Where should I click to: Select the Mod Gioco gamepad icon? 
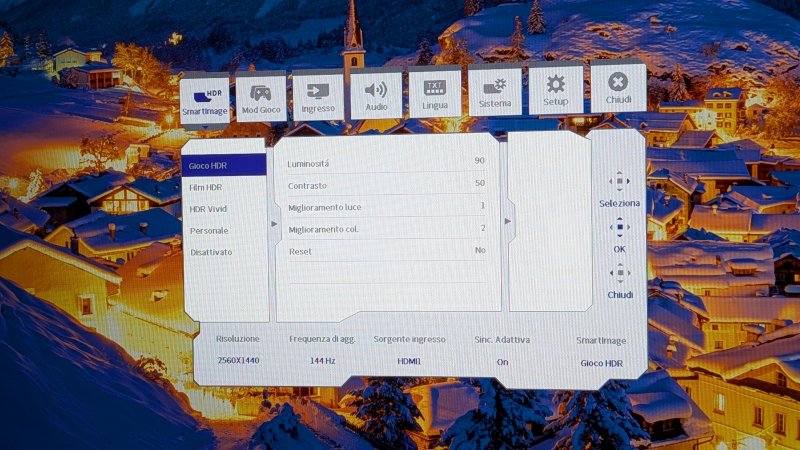(x=261, y=95)
